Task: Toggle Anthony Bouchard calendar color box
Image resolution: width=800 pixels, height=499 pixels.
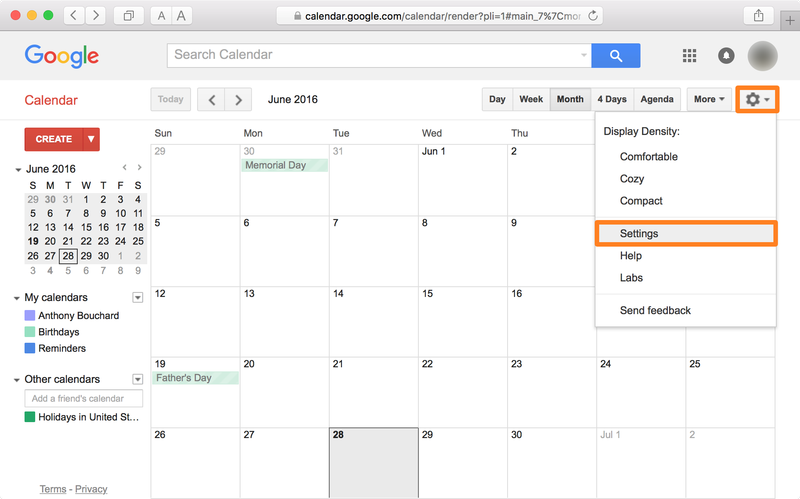Action: coord(30,315)
